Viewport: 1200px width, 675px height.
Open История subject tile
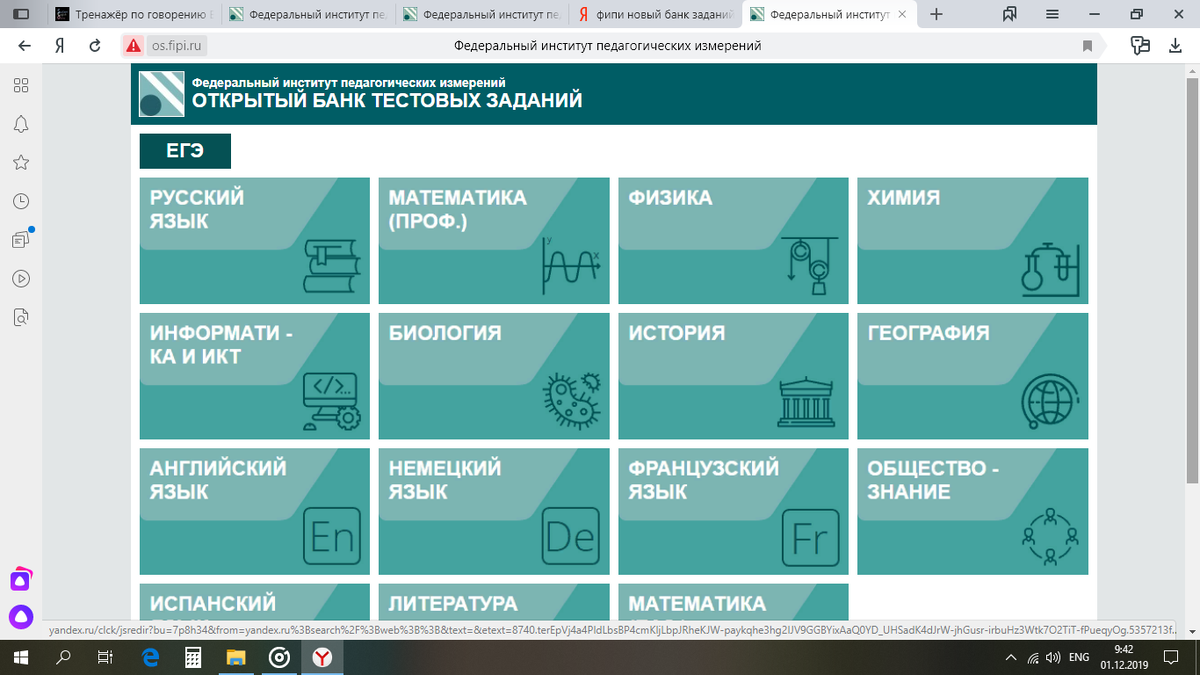tap(733, 376)
